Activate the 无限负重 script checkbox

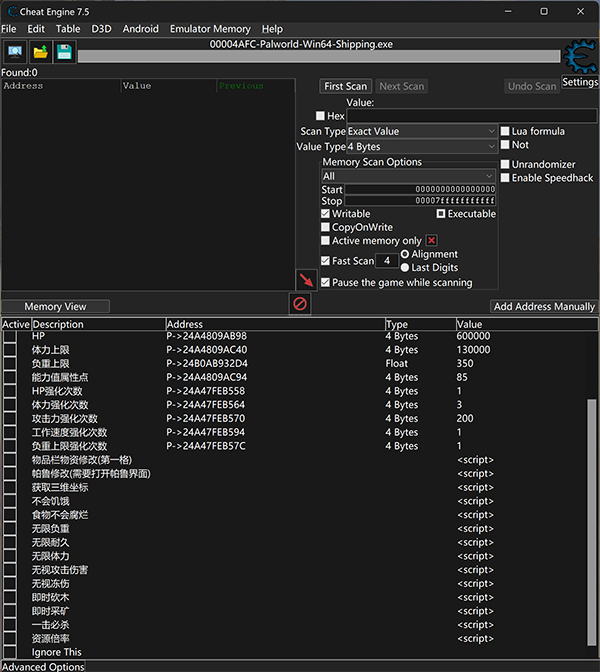coord(9,528)
